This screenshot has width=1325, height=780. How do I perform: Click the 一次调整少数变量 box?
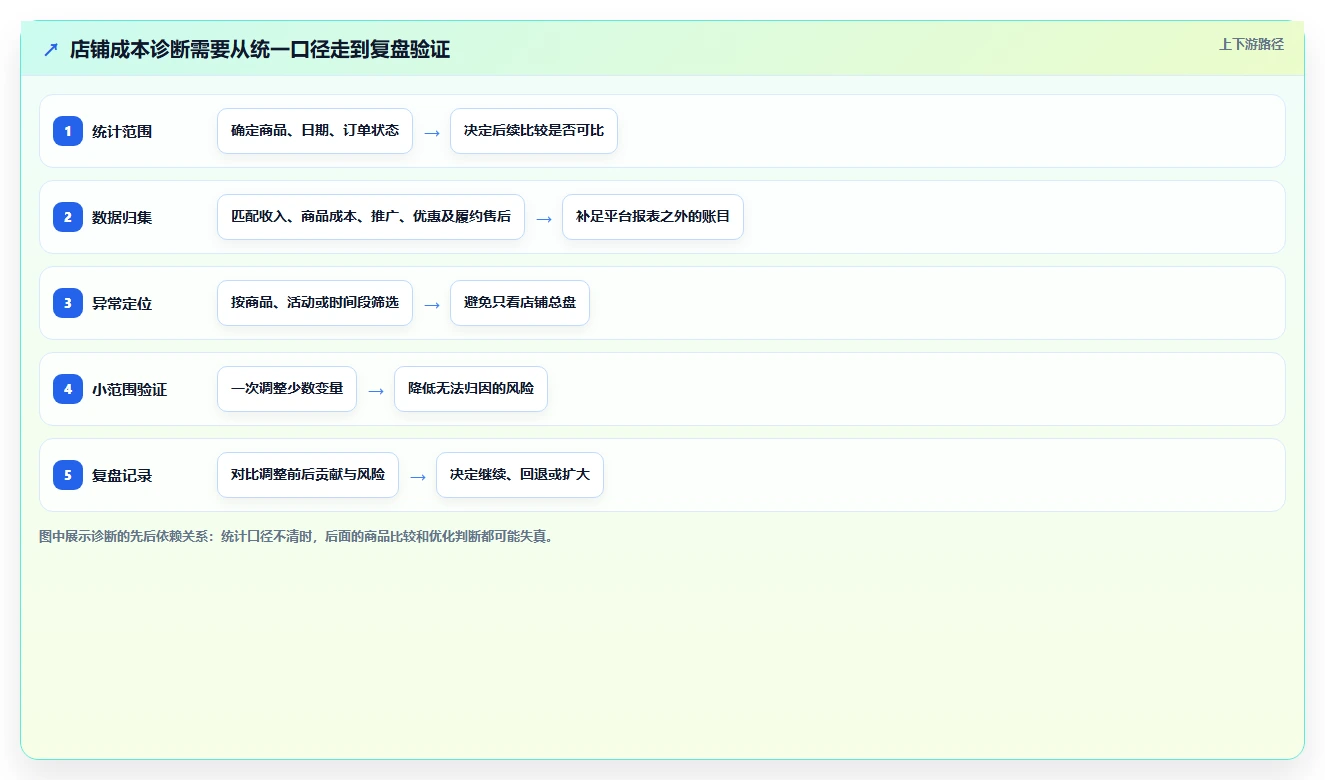click(x=287, y=389)
